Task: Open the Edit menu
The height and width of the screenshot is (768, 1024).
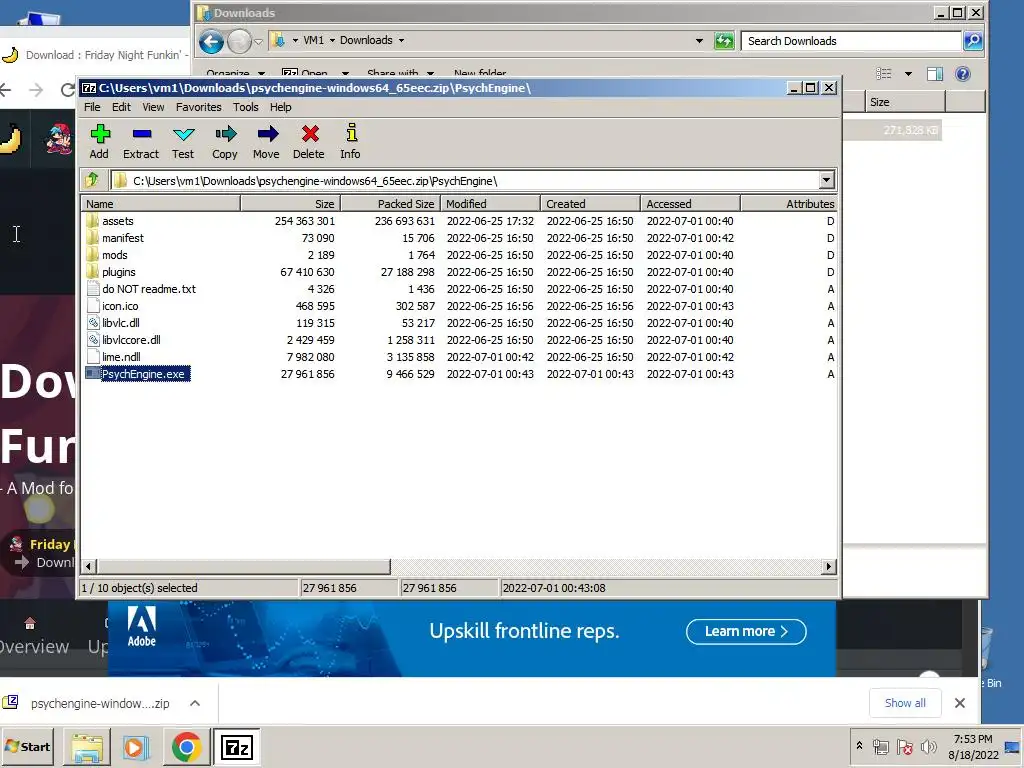Action: point(121,107)
